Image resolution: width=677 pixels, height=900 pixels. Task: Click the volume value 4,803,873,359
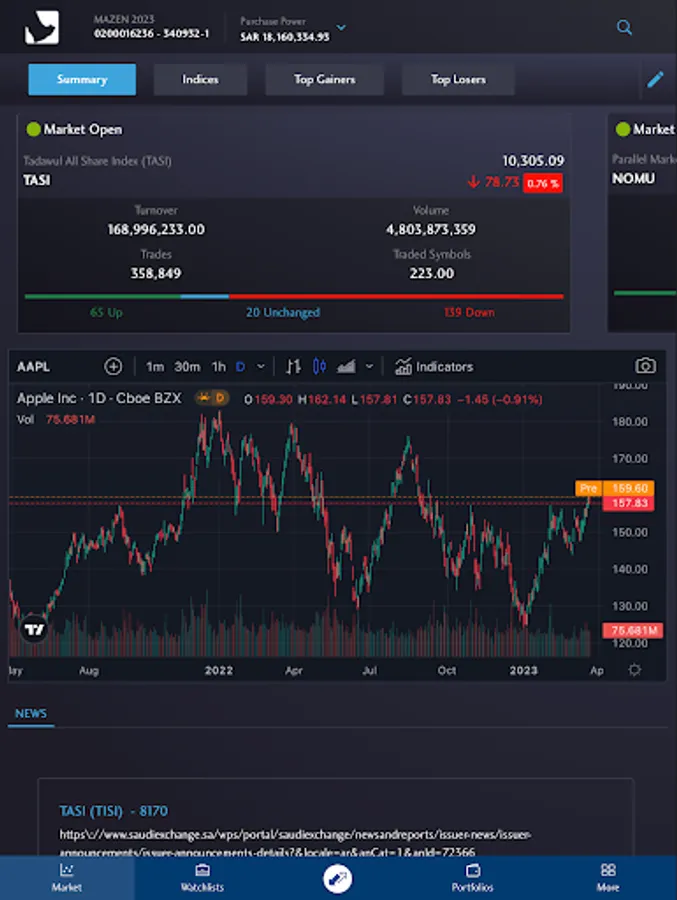(x=431, y=229)
